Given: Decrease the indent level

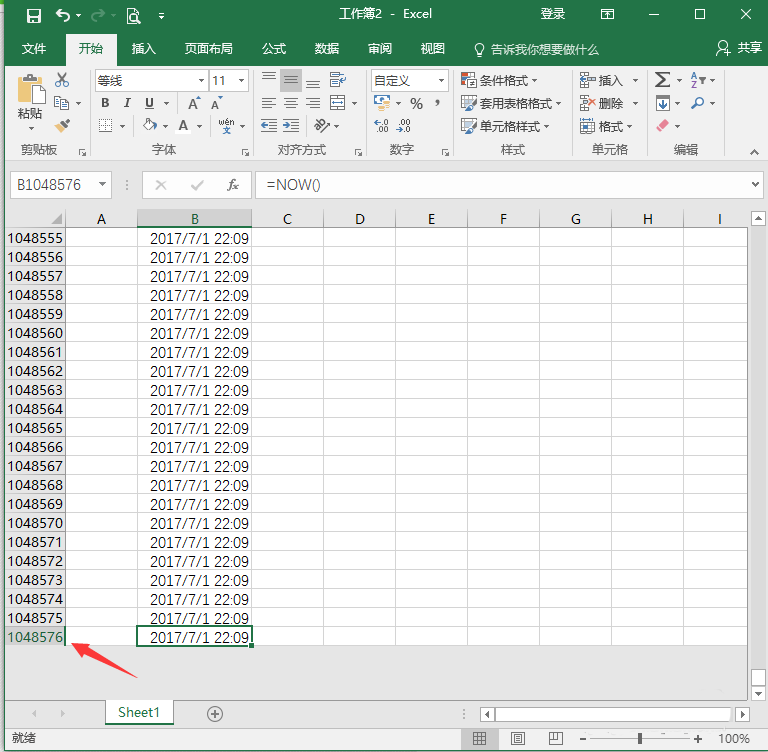Looking at the screenshot, I should coord(268,125).
